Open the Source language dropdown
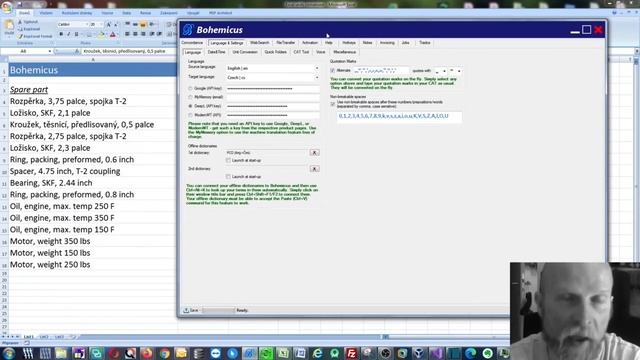 point(317,68)
